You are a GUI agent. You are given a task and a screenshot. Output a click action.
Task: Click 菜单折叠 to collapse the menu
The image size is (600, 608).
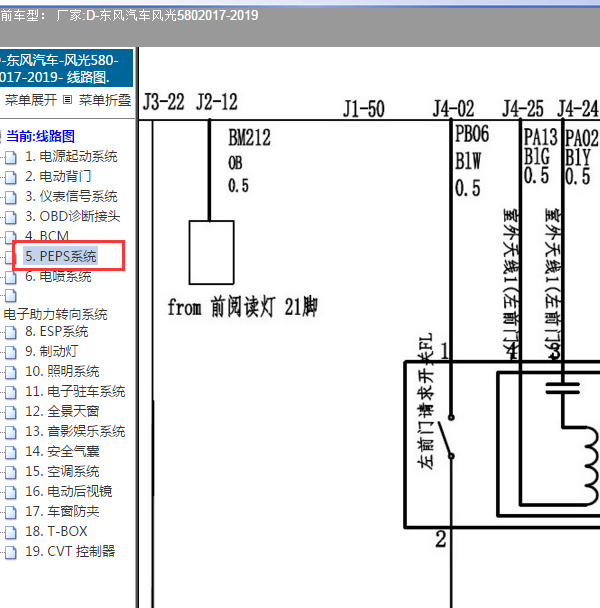(x=105, y=100)
